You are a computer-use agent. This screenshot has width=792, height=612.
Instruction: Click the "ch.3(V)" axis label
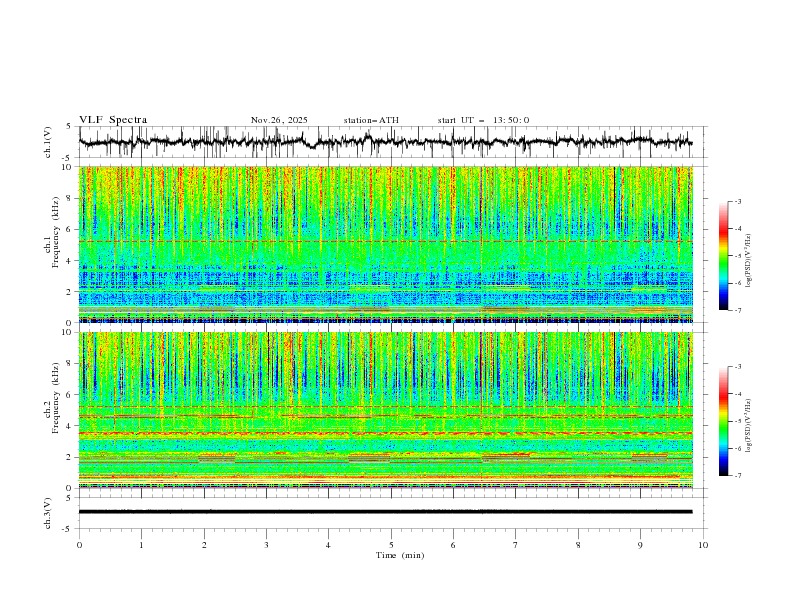pos(48,513)
